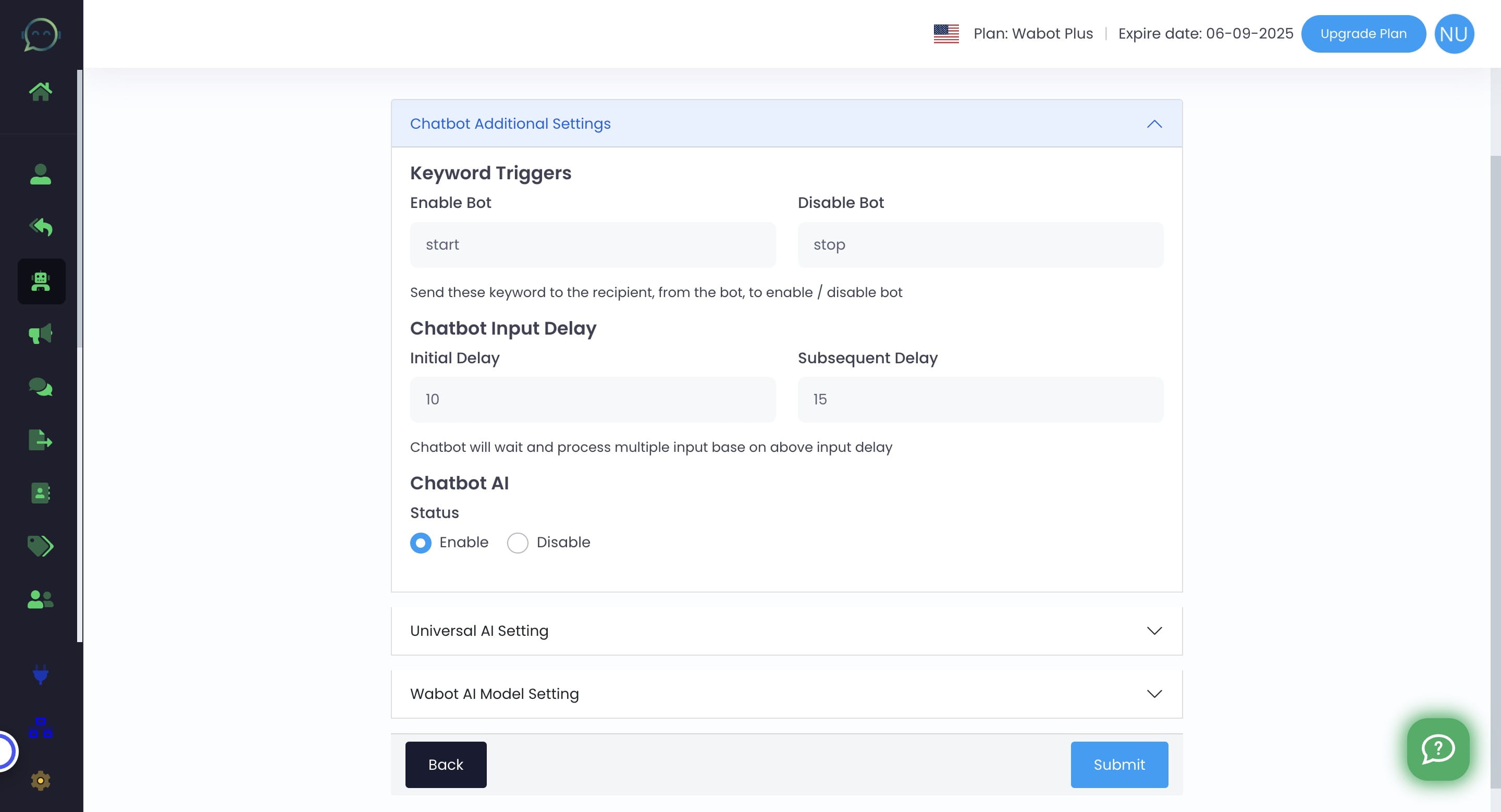Image resolution: width=1501 pixels, height=812 pixels.
Task: Click the Subsequent Delay input field
Action: coord(981,400)
